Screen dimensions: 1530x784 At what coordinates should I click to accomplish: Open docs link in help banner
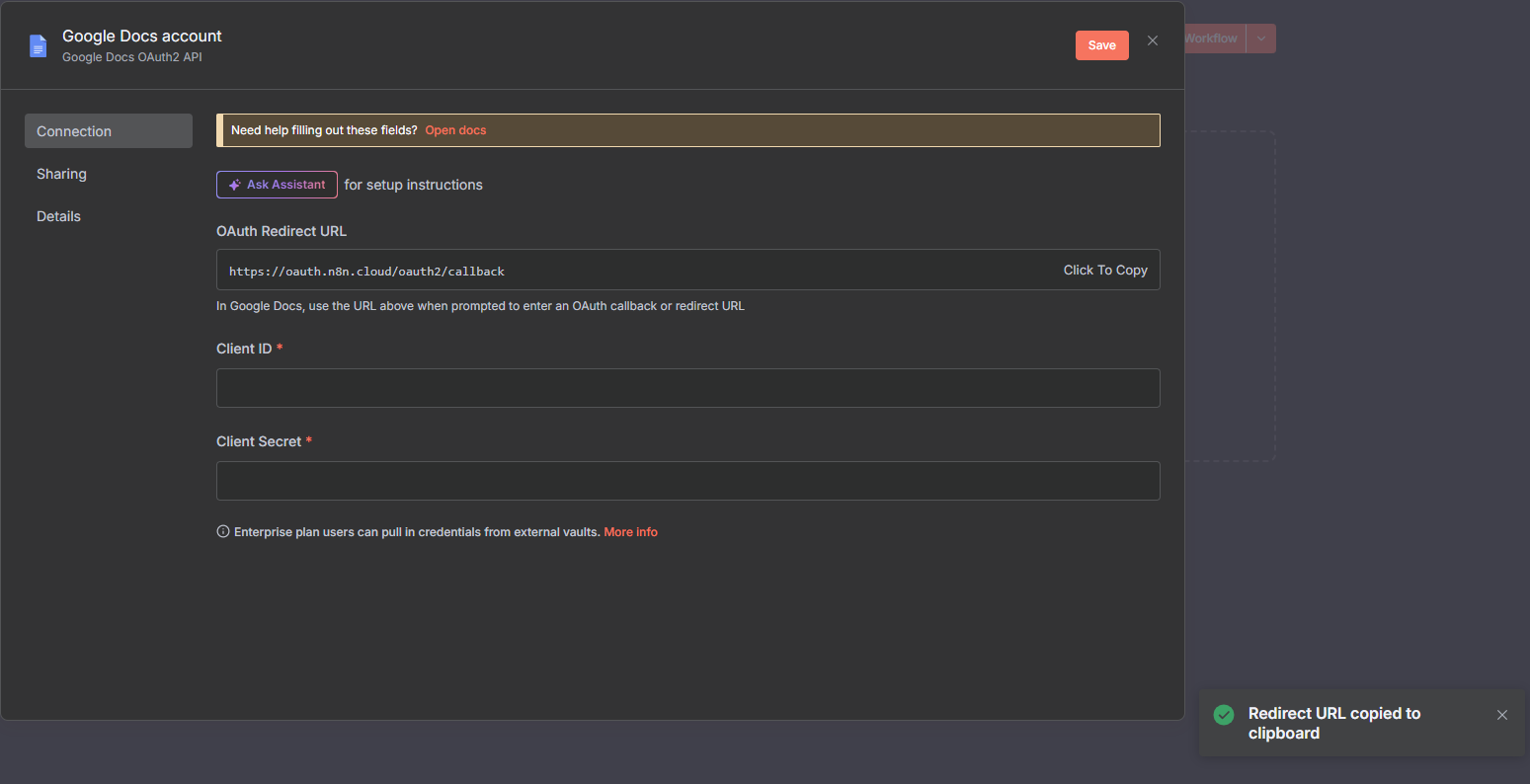pos(455,130)
